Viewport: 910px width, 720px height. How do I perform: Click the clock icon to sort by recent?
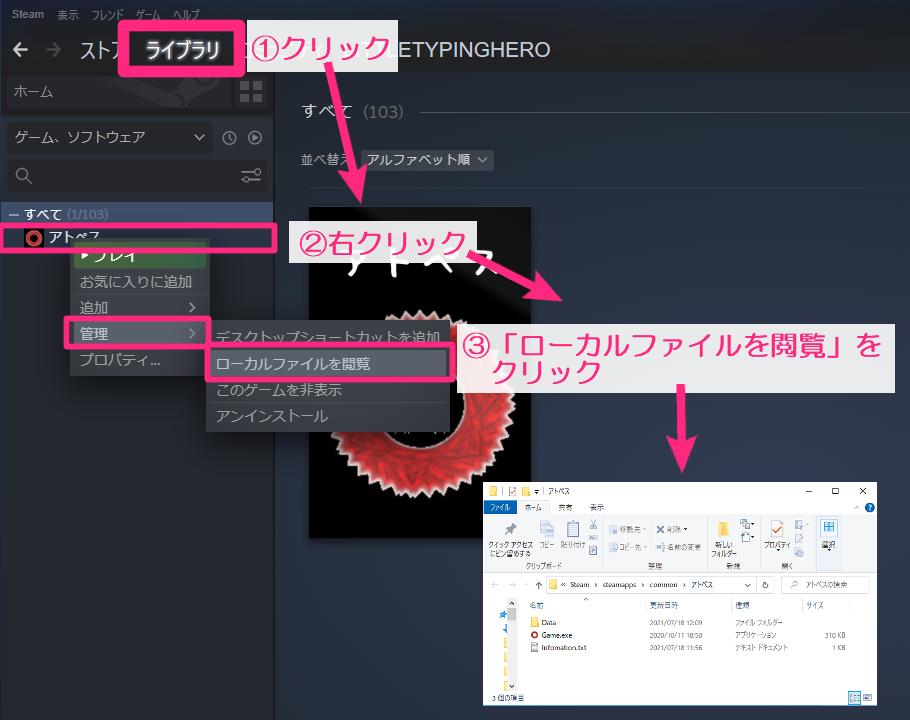(x=230, y=137)
